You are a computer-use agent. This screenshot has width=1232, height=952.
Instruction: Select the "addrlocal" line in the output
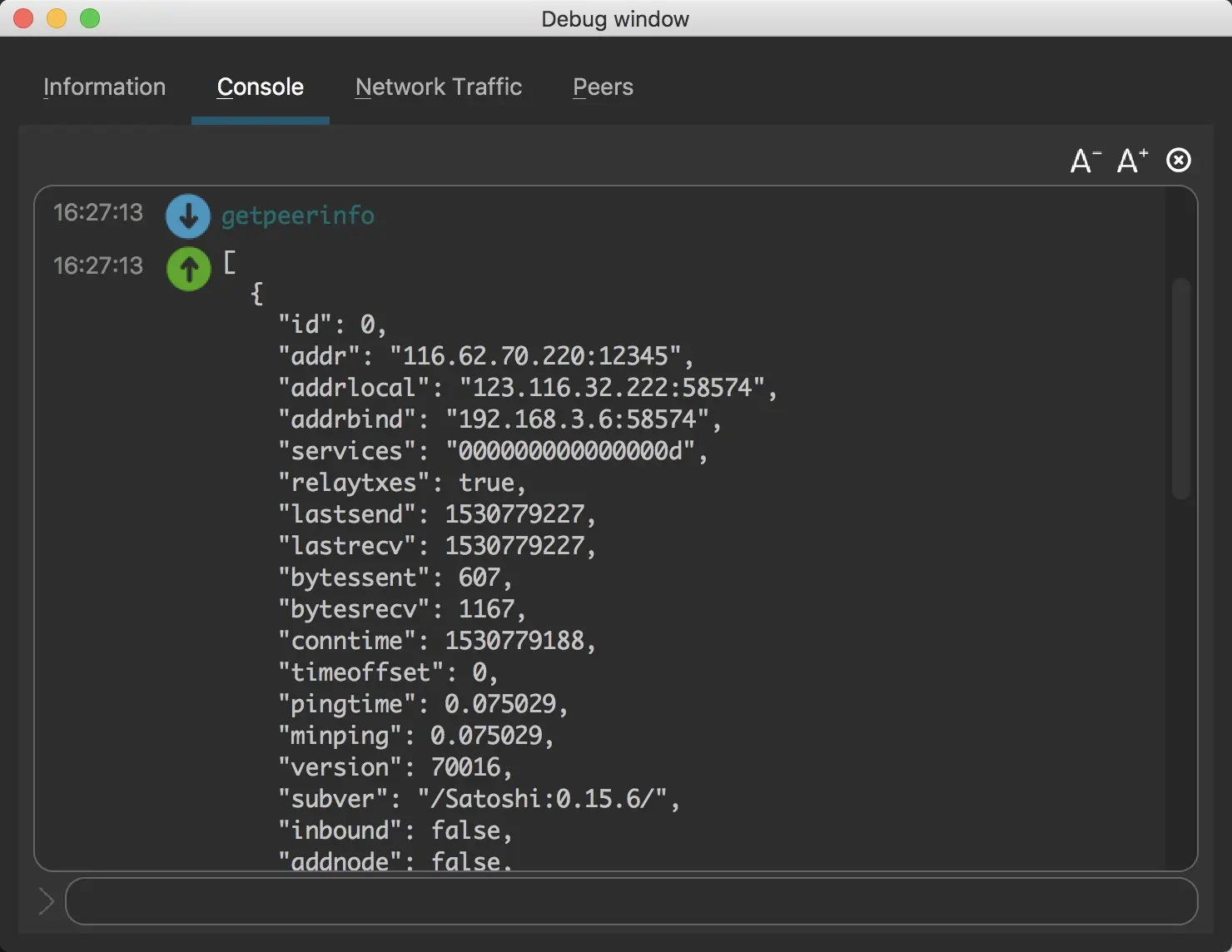(528, 388)
